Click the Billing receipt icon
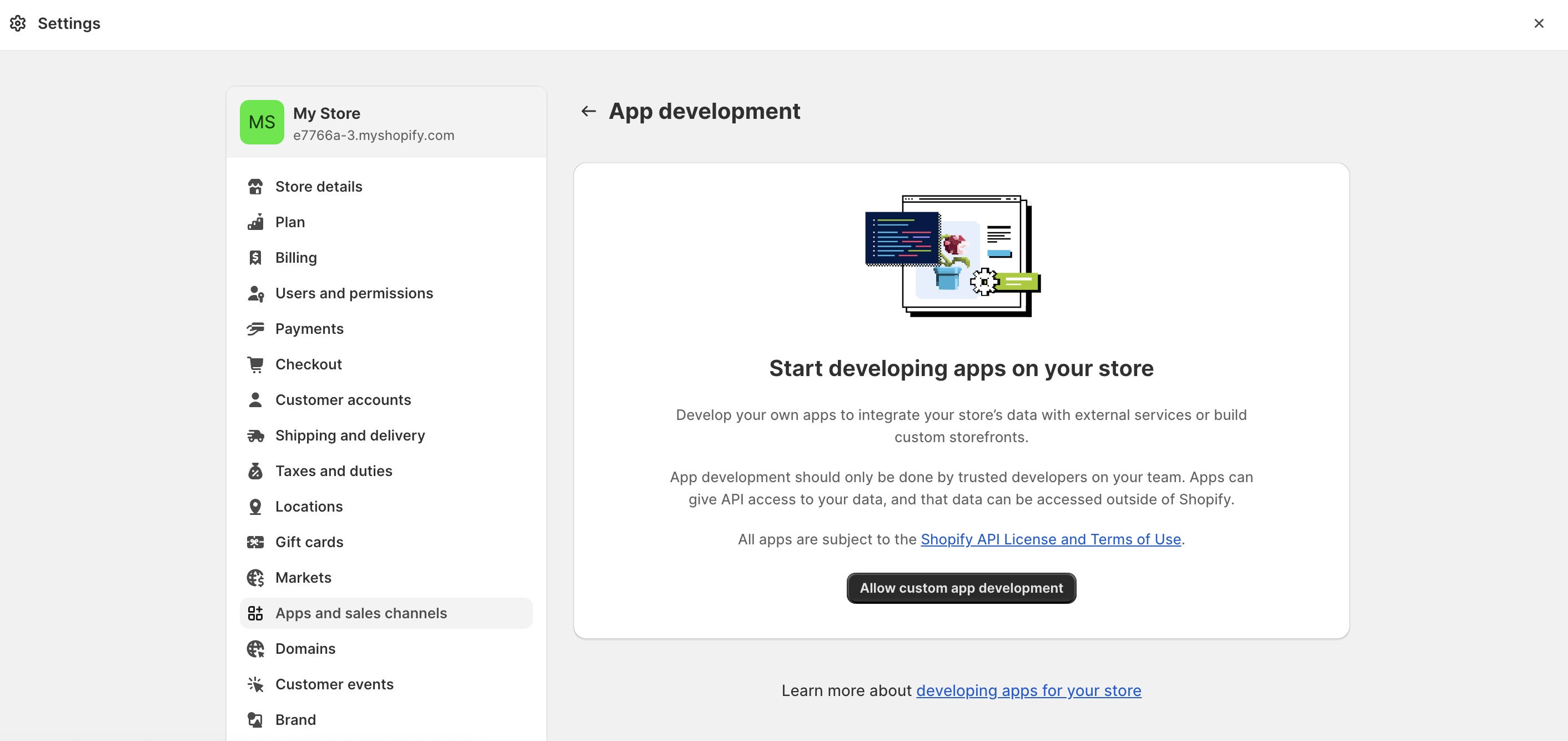 coord(255,258)
